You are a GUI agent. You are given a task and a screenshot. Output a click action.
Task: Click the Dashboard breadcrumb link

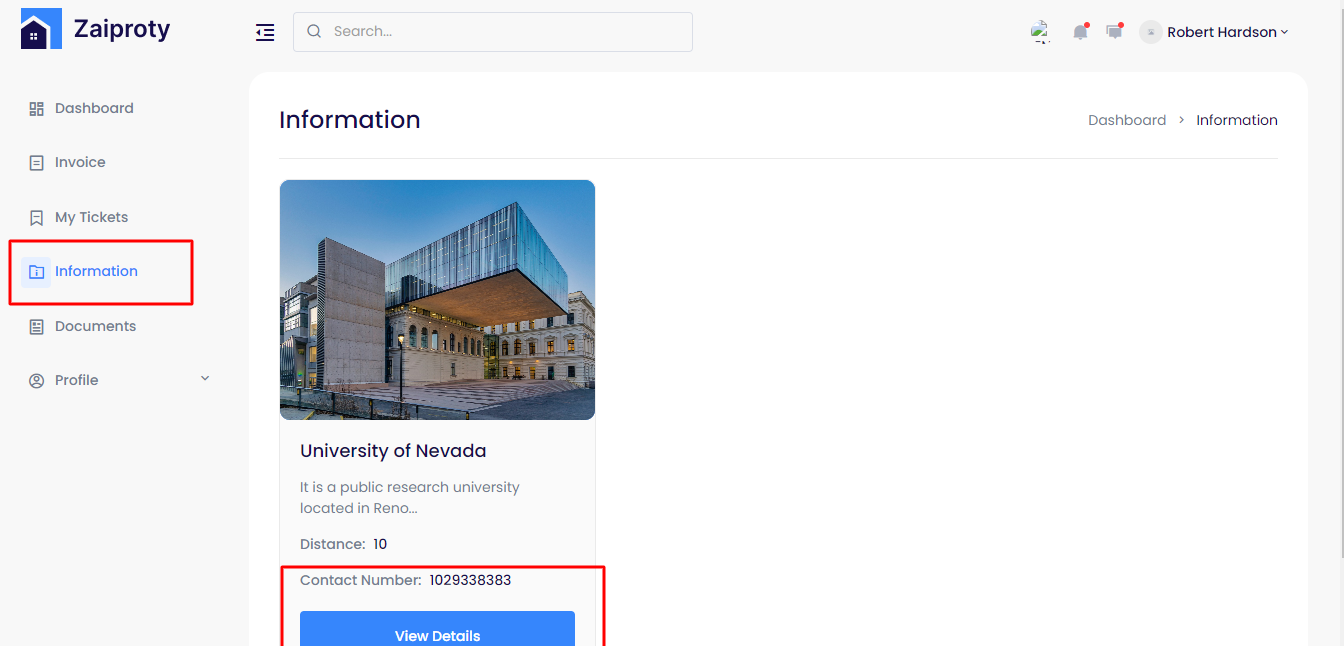click(x=1127, y=120)
